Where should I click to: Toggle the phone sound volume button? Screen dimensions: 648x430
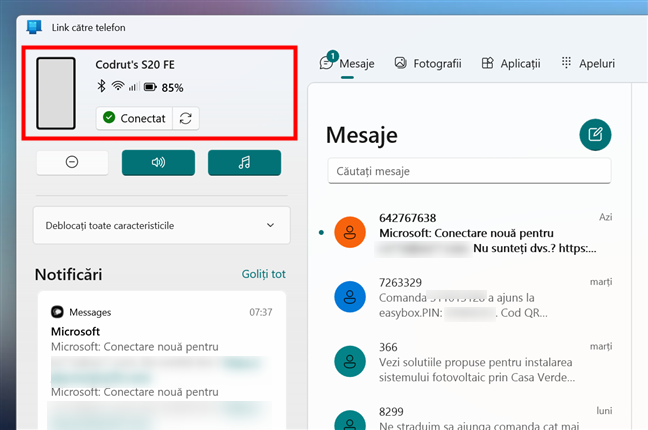[158, 162]
